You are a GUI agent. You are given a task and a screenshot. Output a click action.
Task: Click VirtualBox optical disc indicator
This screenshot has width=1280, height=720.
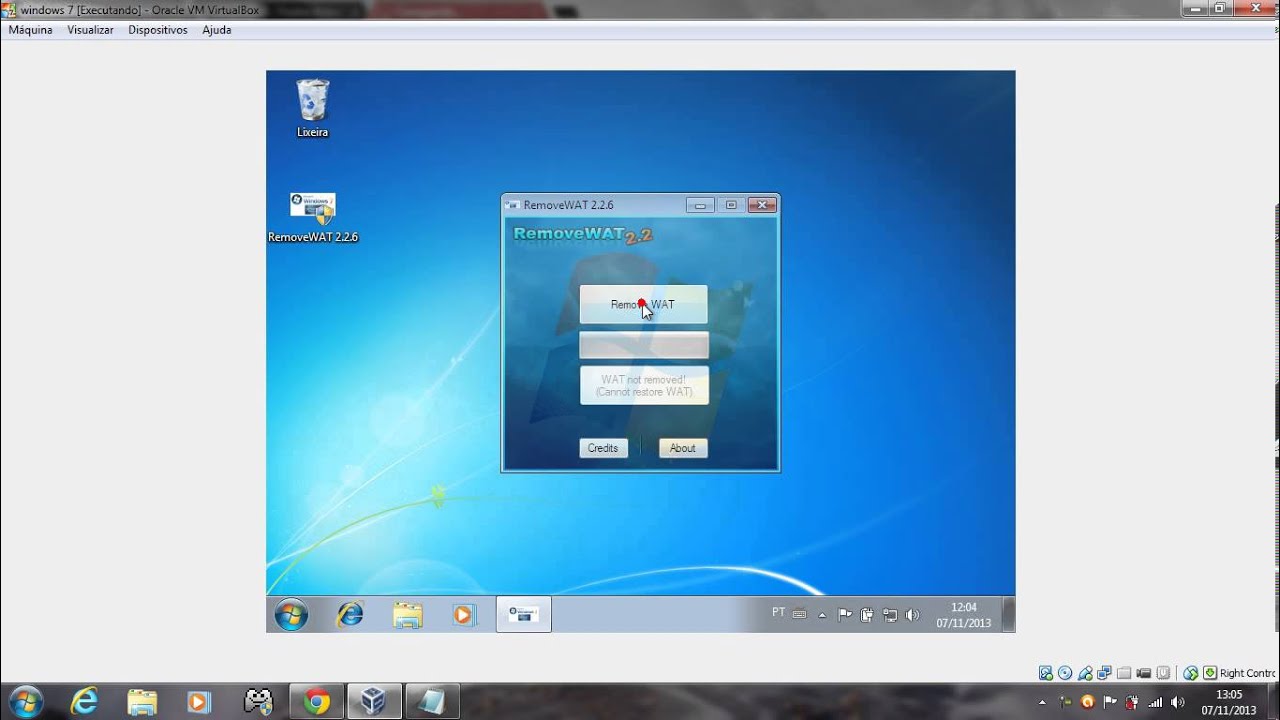pos(1065,673)
